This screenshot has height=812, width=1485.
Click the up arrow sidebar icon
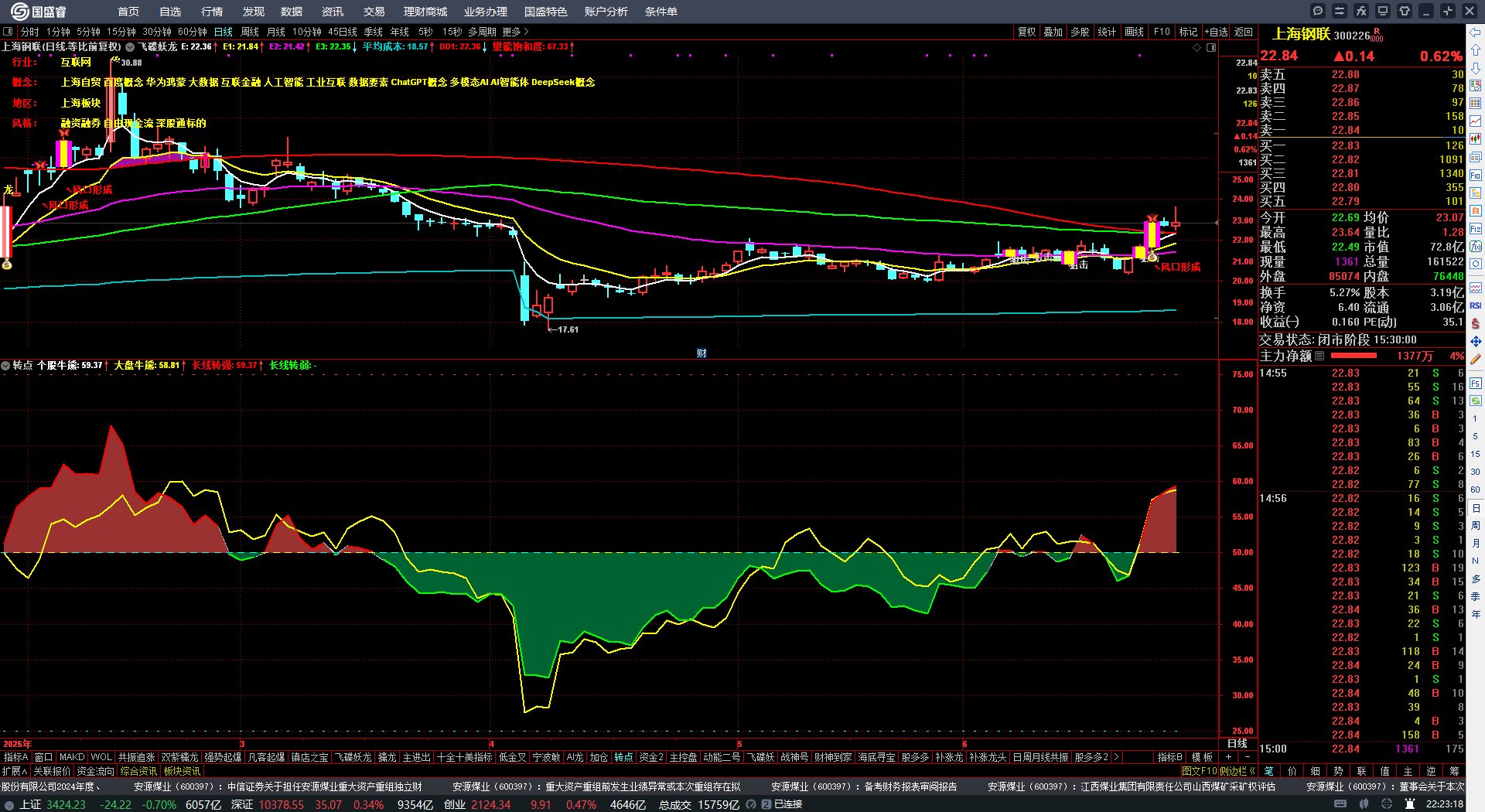point(1476,50)
